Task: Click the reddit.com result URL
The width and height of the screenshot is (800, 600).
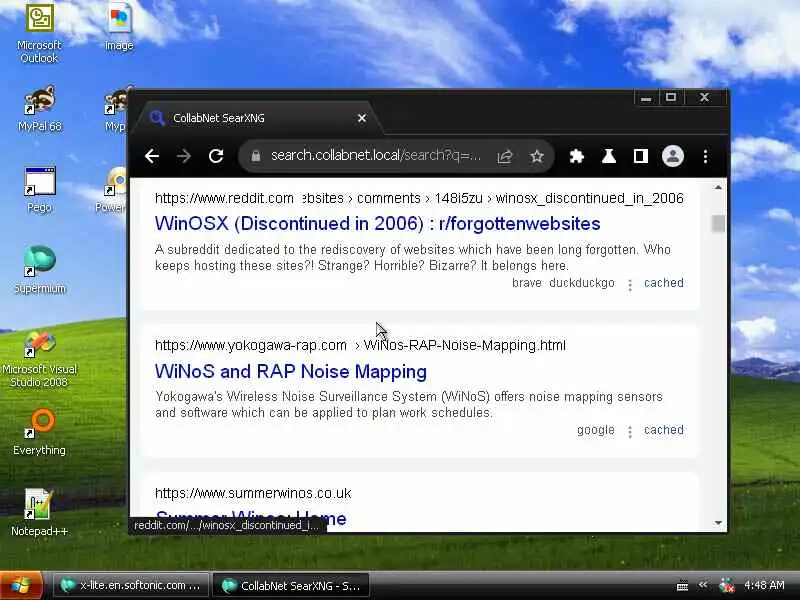Action: point(419,198)
